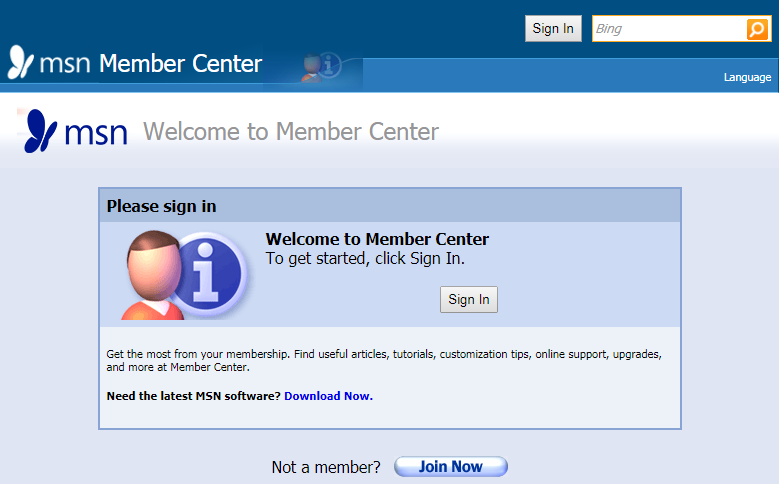Viewport: 779px width, 493px height.
Task: Follow the Download Now link
Action: coord(328,396)
